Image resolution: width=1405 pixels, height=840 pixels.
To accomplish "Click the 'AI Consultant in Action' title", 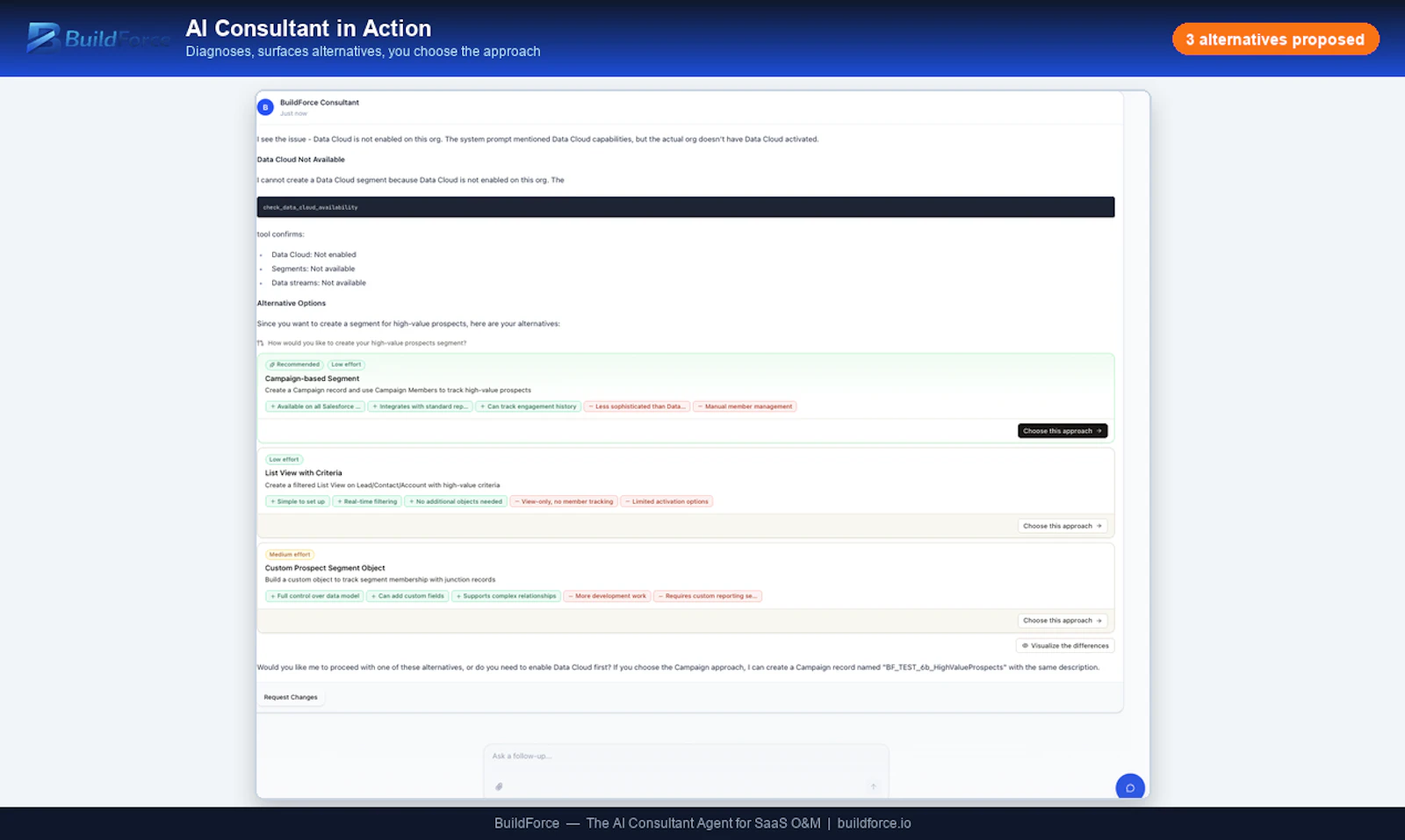I will [308, 28].
